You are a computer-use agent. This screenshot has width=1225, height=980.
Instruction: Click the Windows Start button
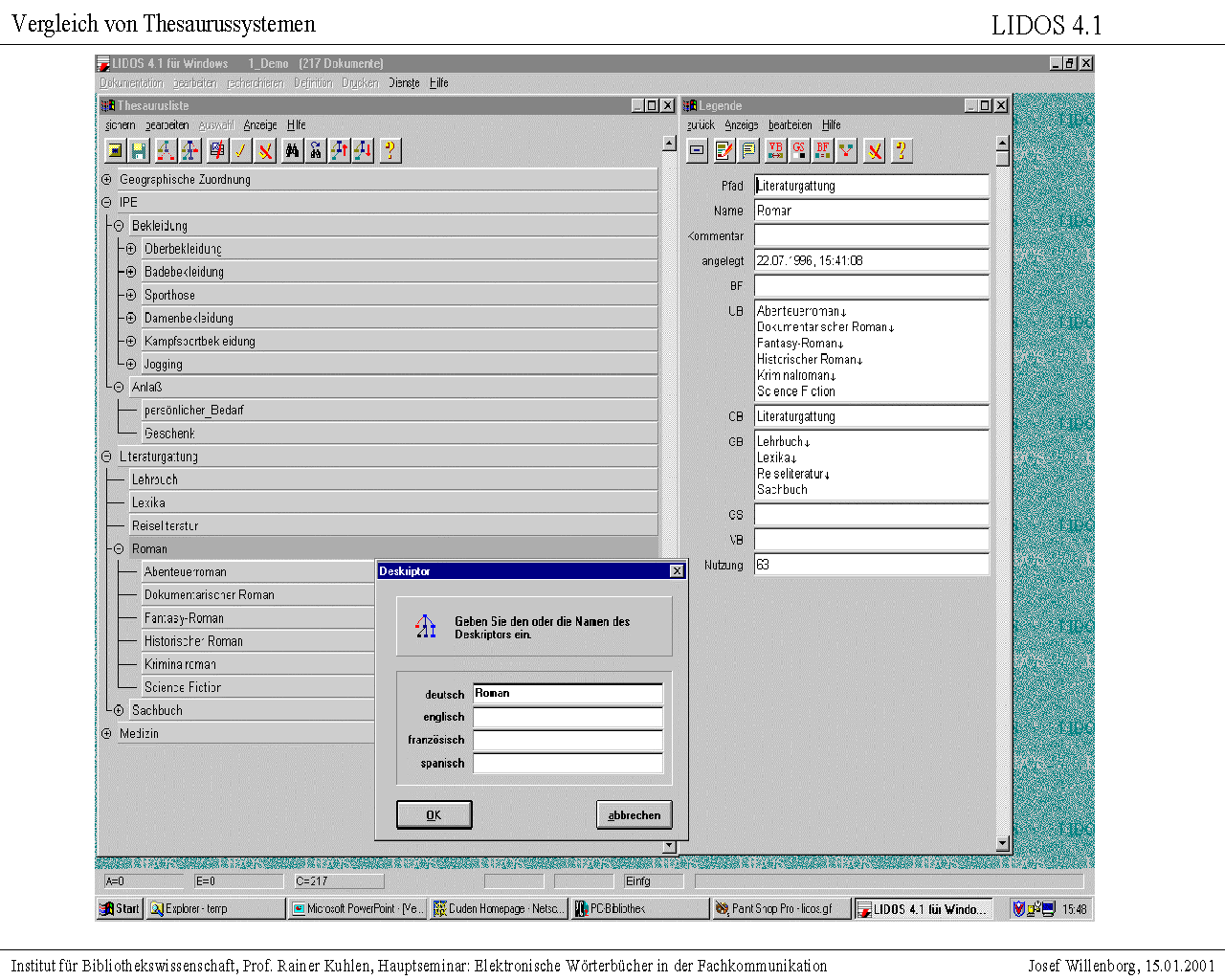click(121, 909)
